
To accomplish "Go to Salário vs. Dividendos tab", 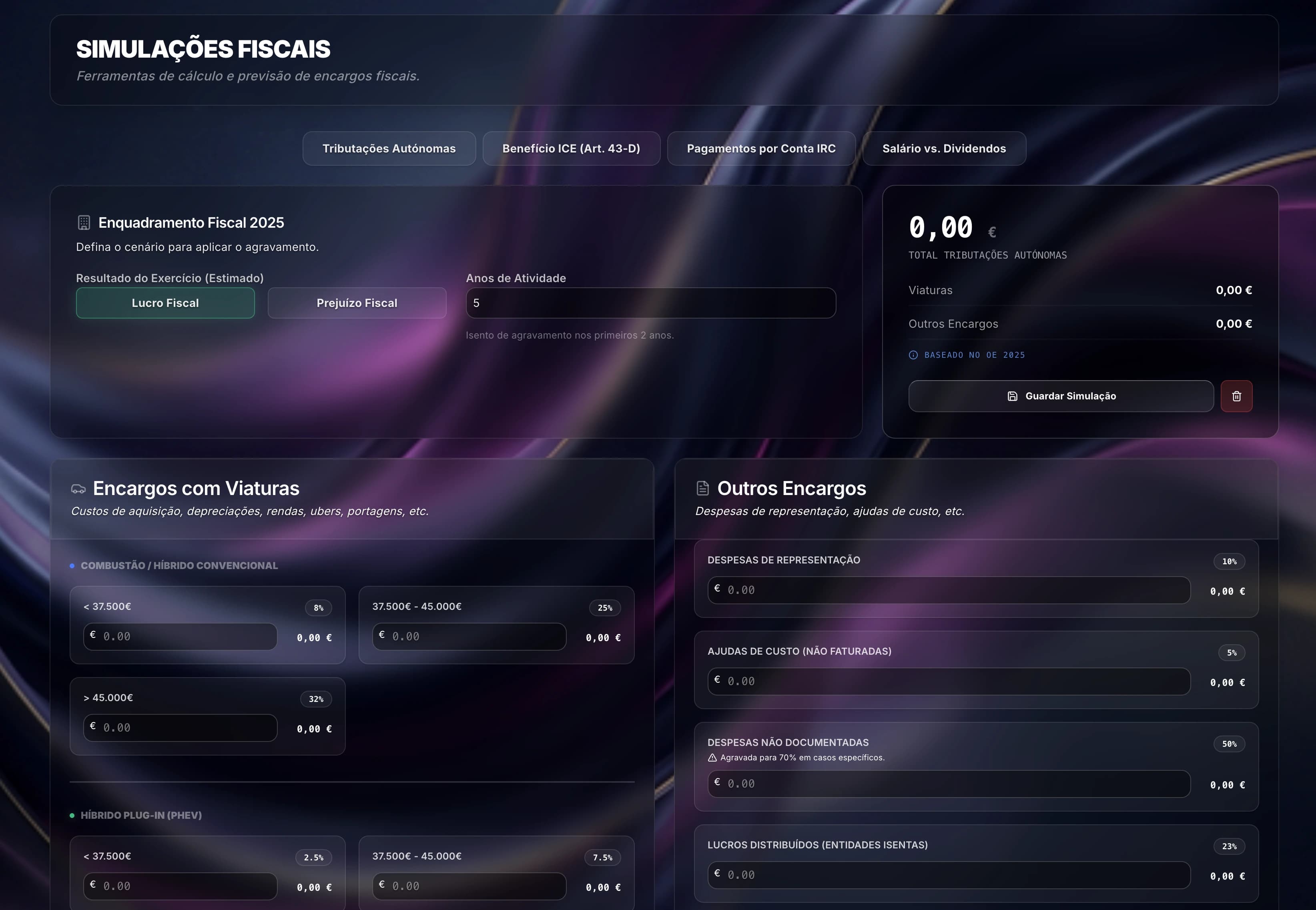I will [944, 149].
